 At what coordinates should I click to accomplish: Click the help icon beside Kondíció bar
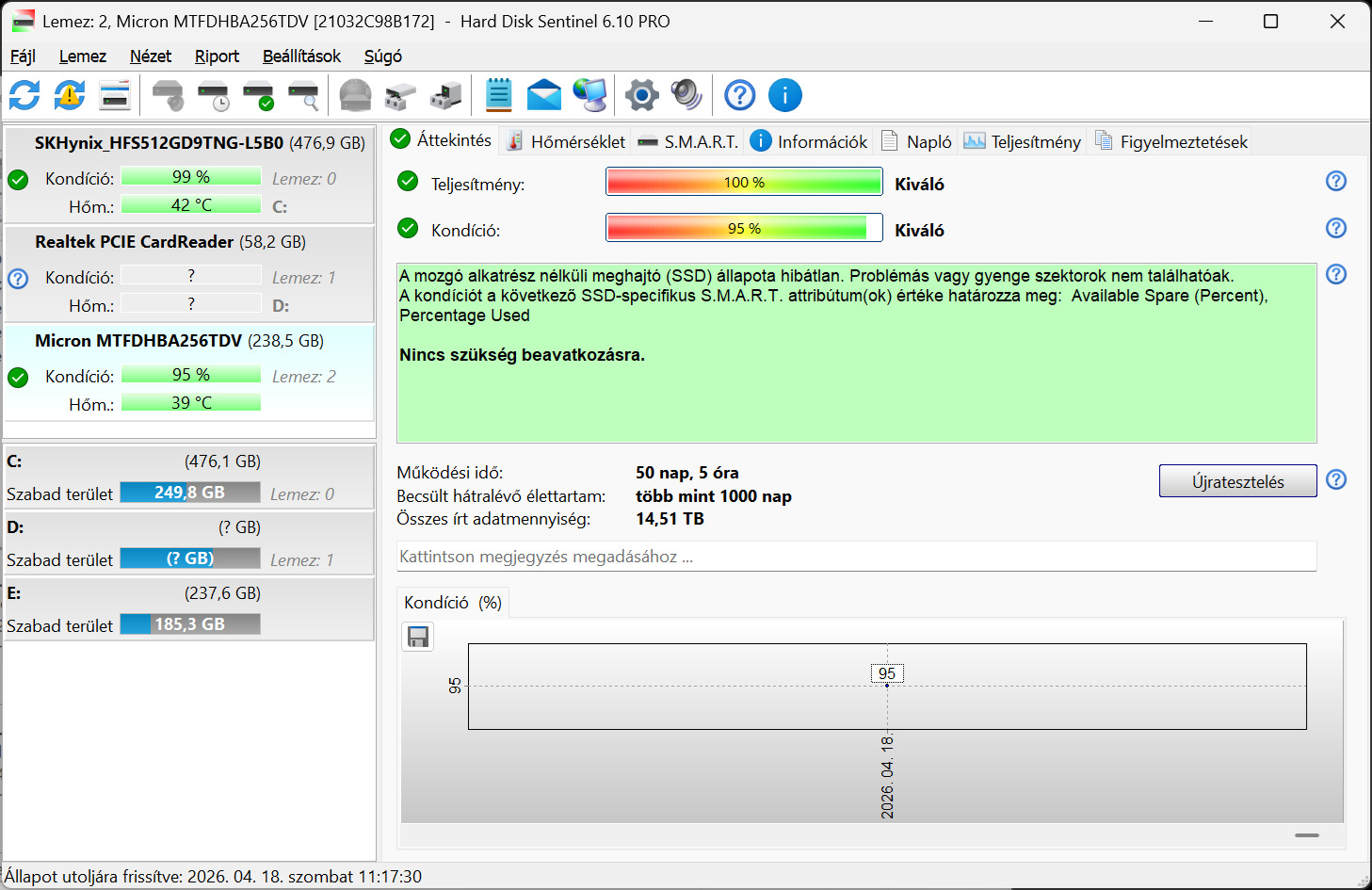(x=1336, y=228)
